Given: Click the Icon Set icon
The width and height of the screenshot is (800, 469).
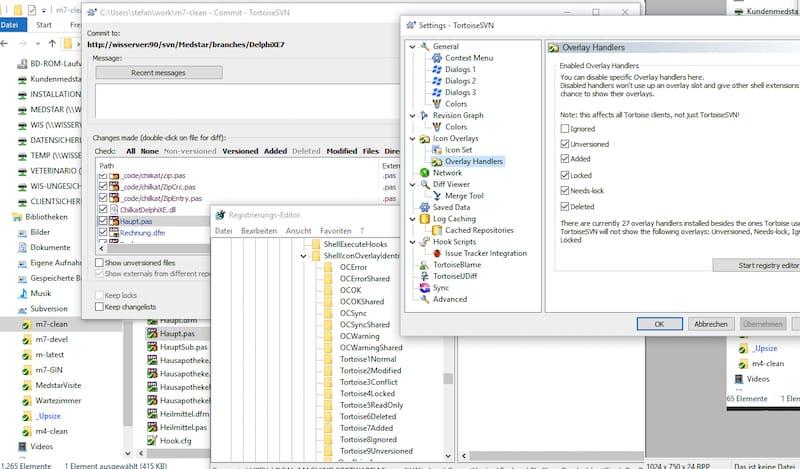Looking at the screenshot, I should tap(437, 150).
